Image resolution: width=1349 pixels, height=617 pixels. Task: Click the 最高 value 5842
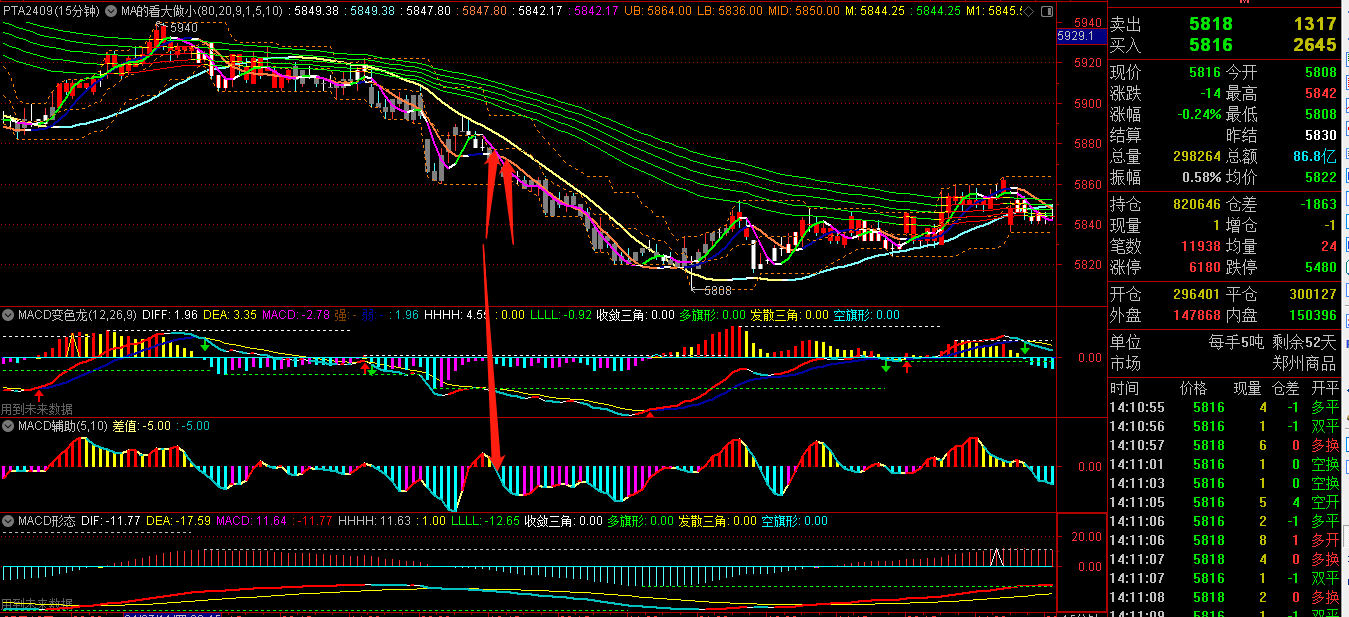(1320, 94)
